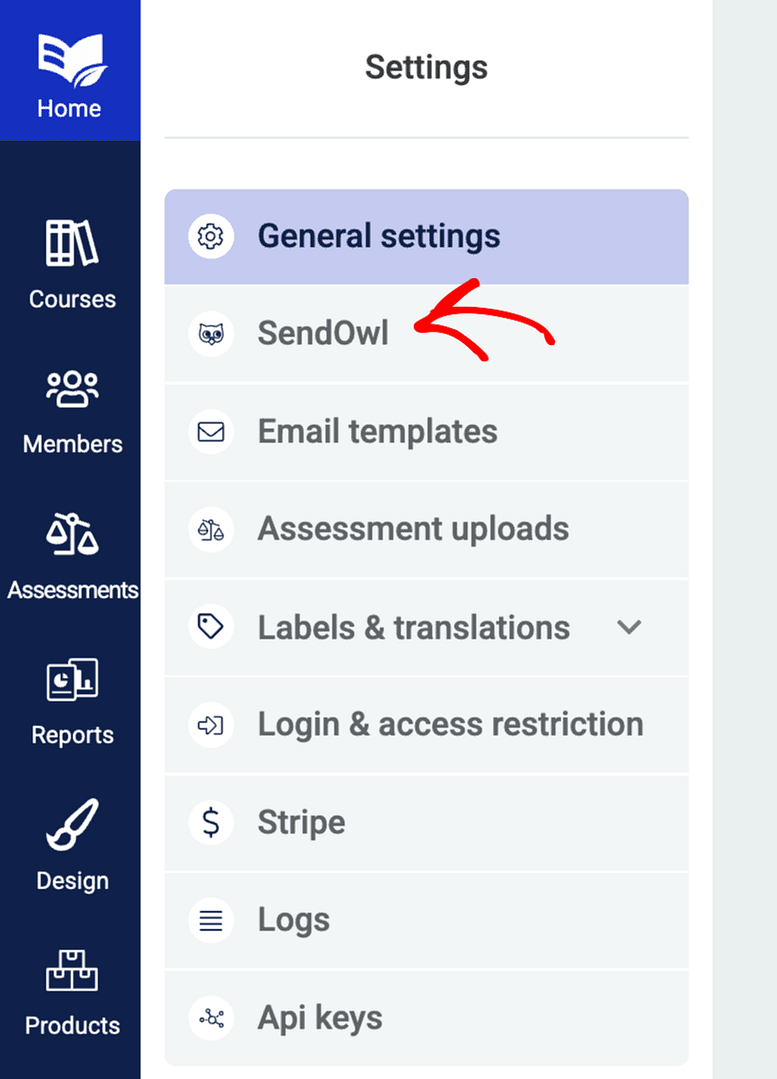Click the dollar icon on the Stripe row
Viewport: 777px width, 1079px height.
click(x=210, y=823)
